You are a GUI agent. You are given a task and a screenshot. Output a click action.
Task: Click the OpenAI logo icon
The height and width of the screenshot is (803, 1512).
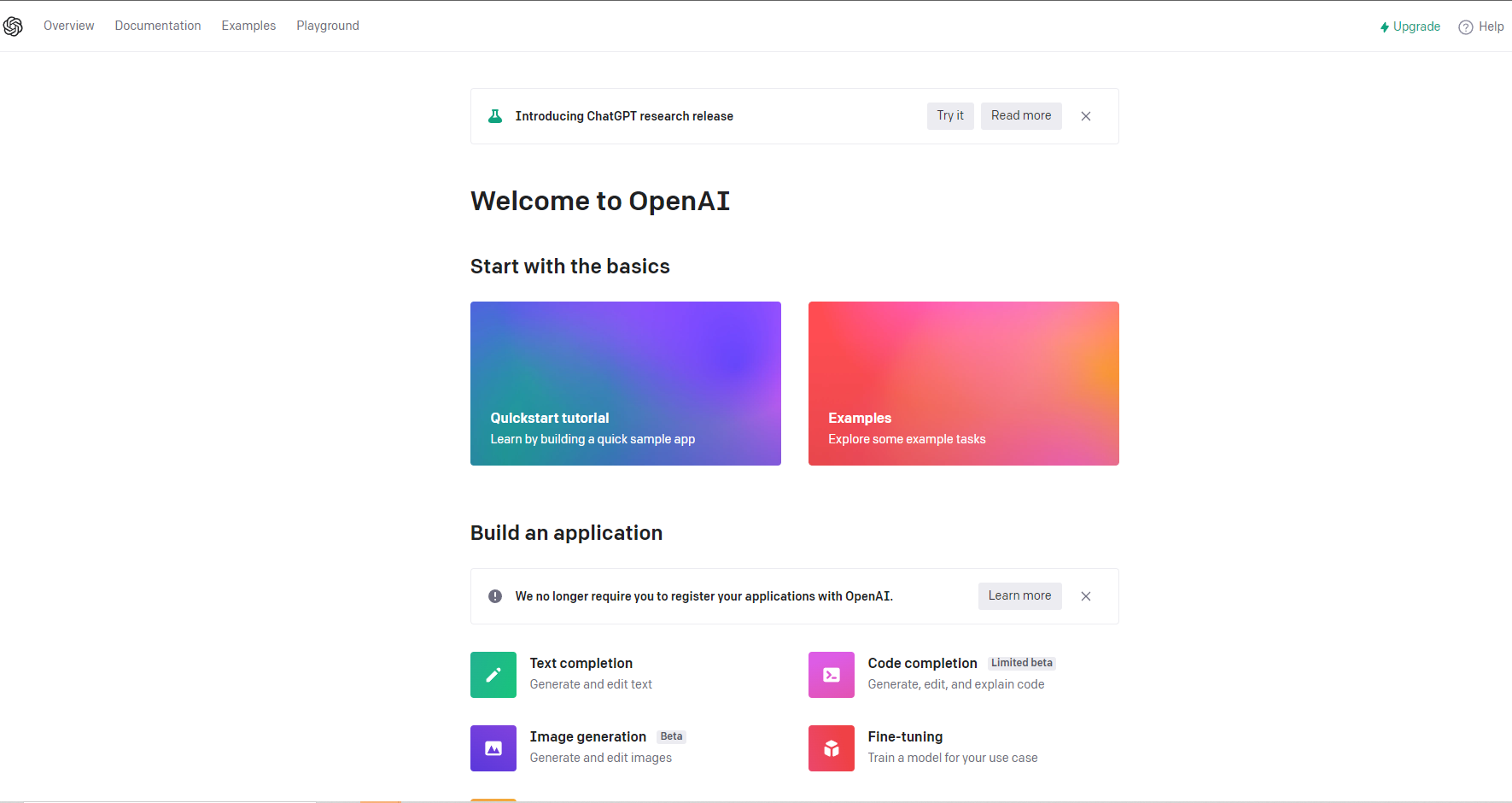click(x=13, y=26)
